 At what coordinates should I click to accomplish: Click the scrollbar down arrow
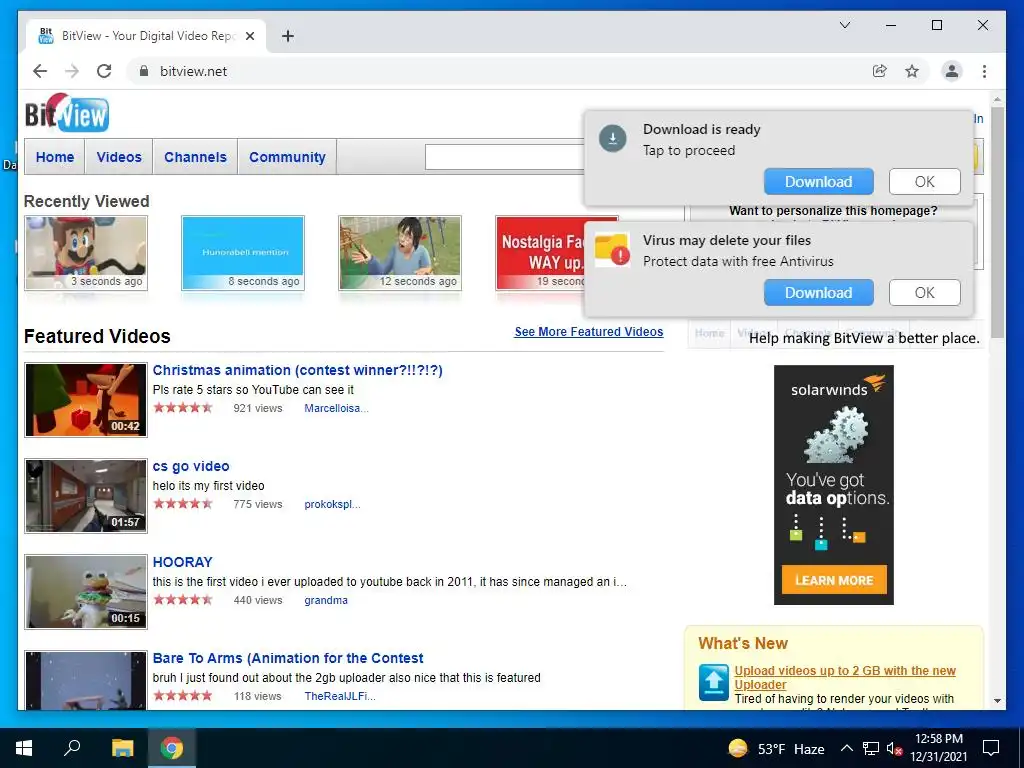point(997,701)
